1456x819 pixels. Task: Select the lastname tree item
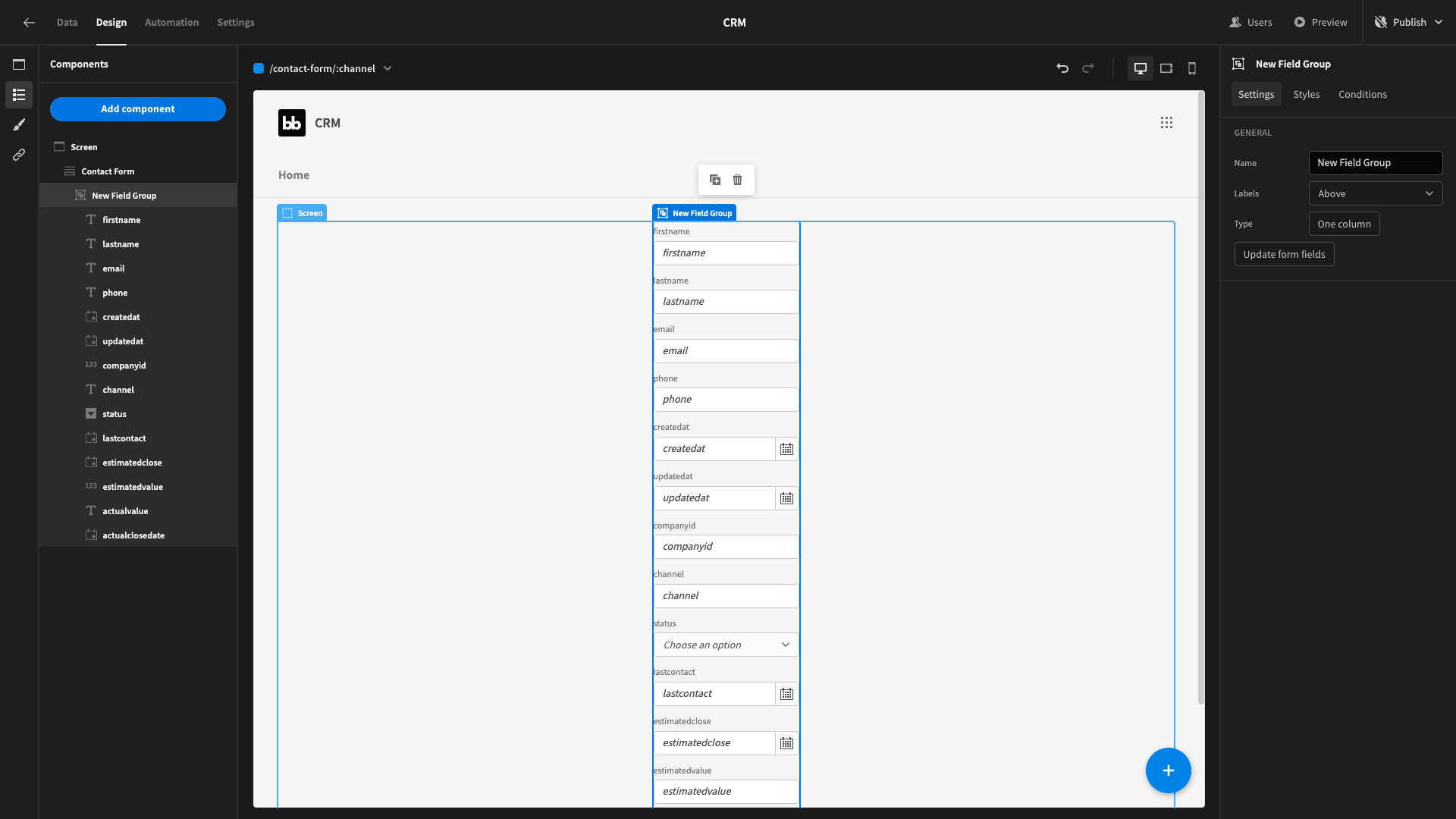[x=138, y=244]
